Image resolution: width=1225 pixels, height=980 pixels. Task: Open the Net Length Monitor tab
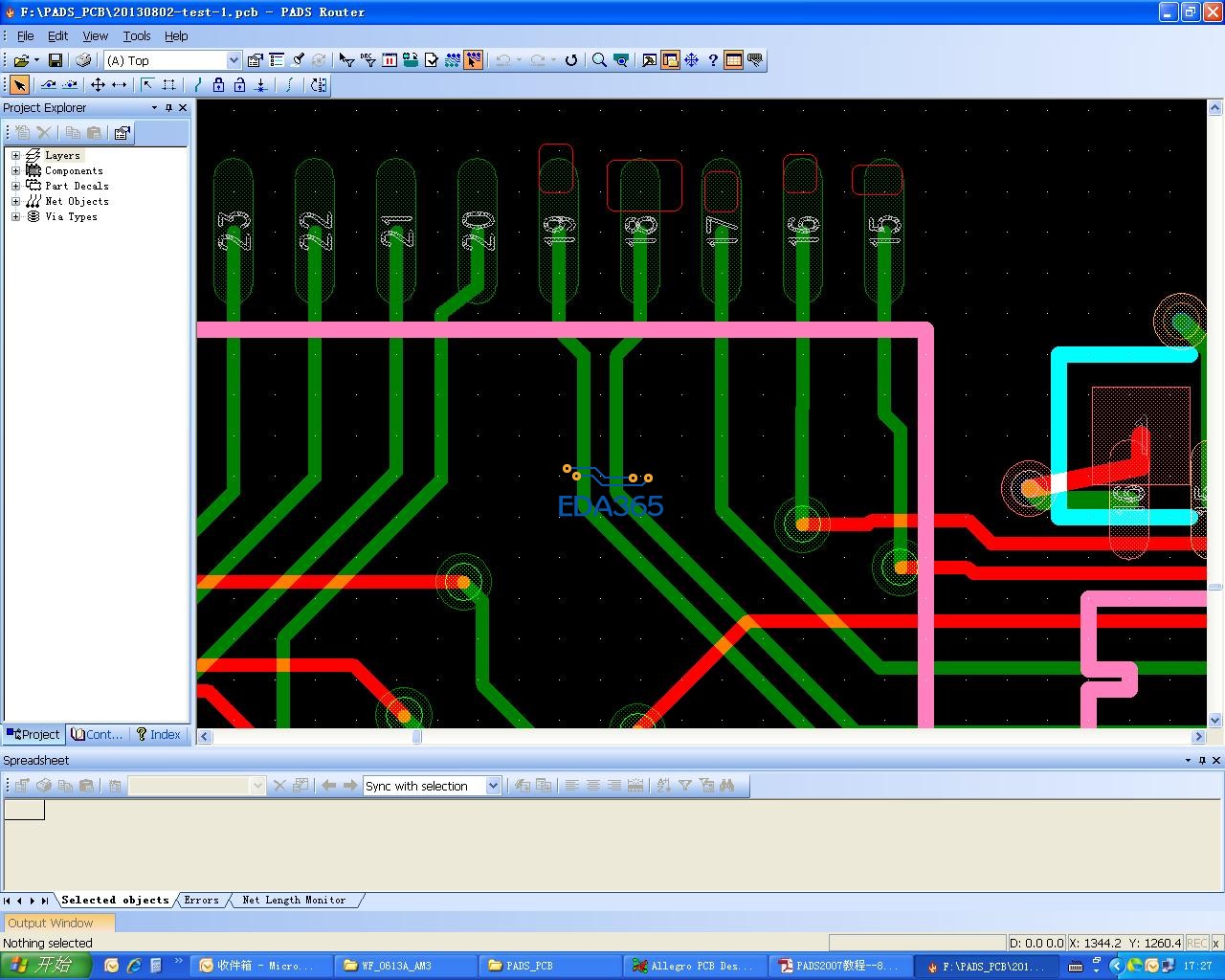[294, 901]
